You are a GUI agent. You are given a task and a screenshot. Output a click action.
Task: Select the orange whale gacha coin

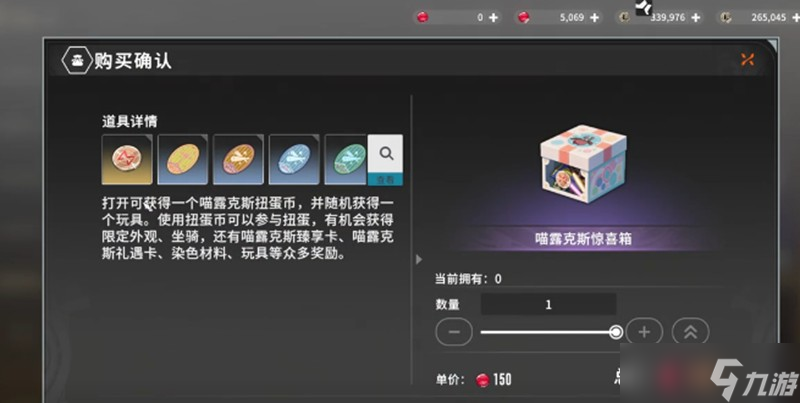click(x=237, y=160)
